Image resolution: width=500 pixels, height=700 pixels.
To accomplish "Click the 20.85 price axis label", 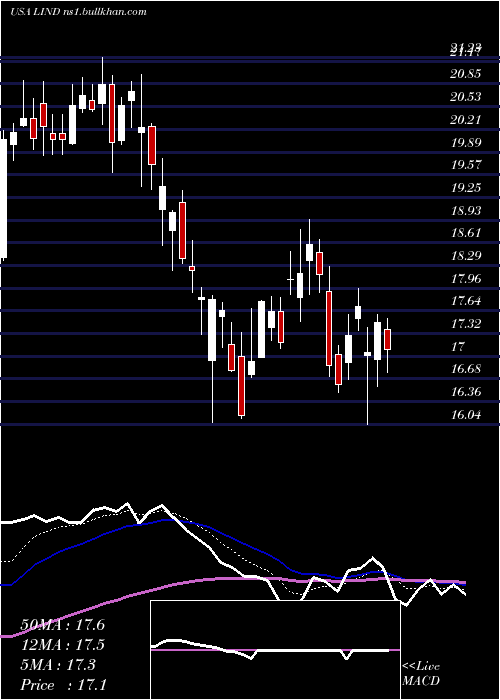I will (x=466, y=74).
